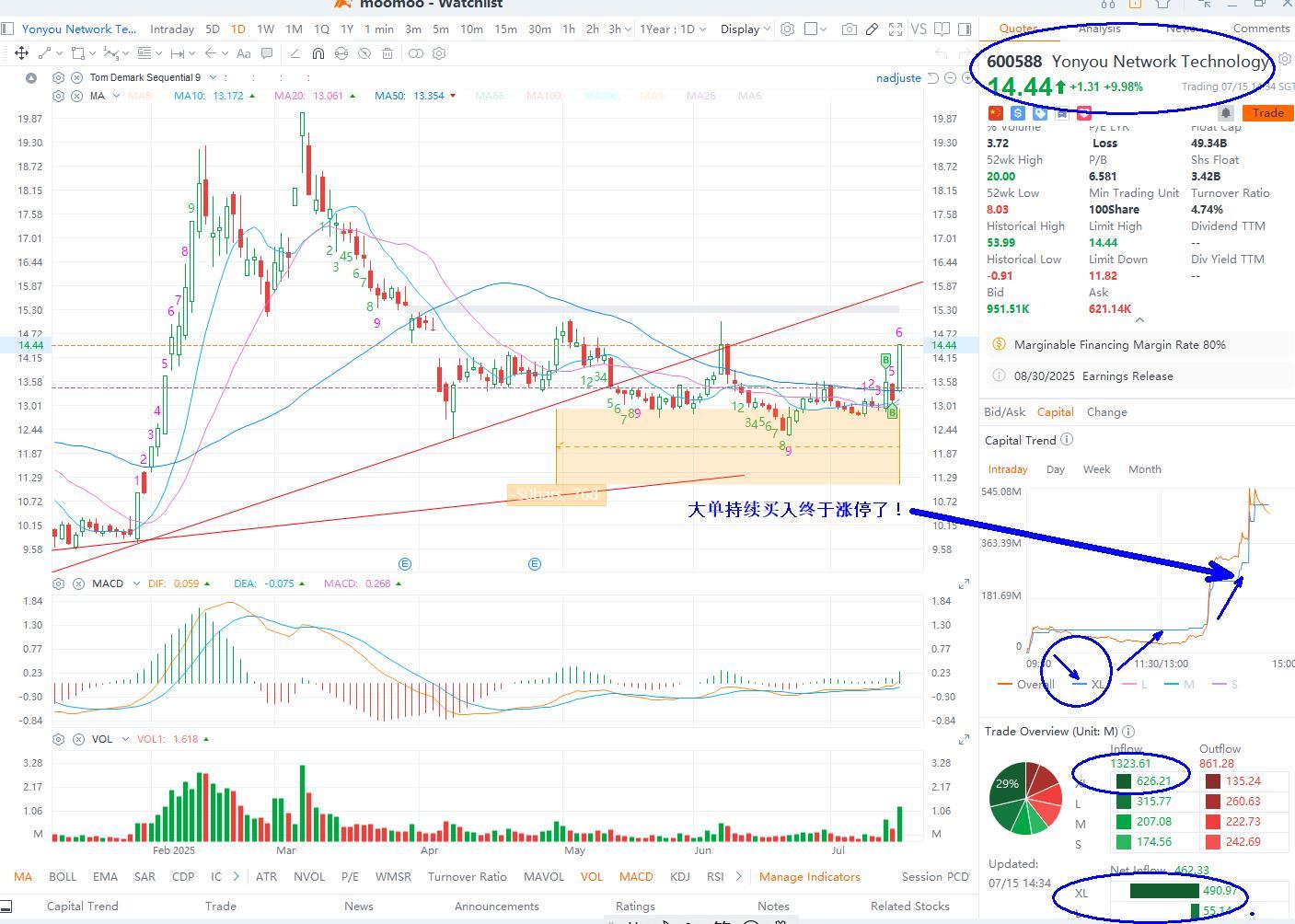Click the nadjuste price adjustment link
This screenshot has width=1295, height=924.
point(898,78)
